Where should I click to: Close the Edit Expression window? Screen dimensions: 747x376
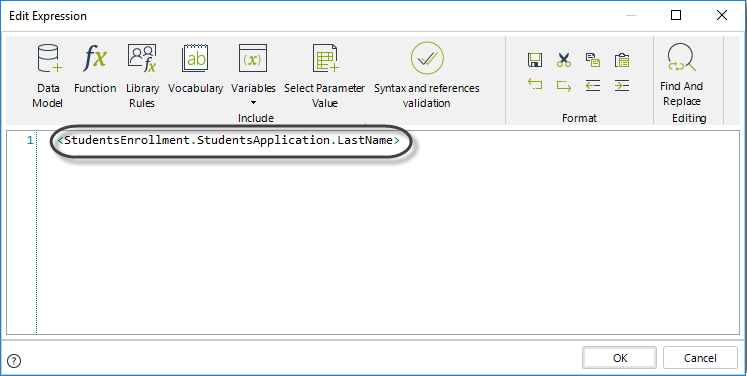tap(722, 15)
